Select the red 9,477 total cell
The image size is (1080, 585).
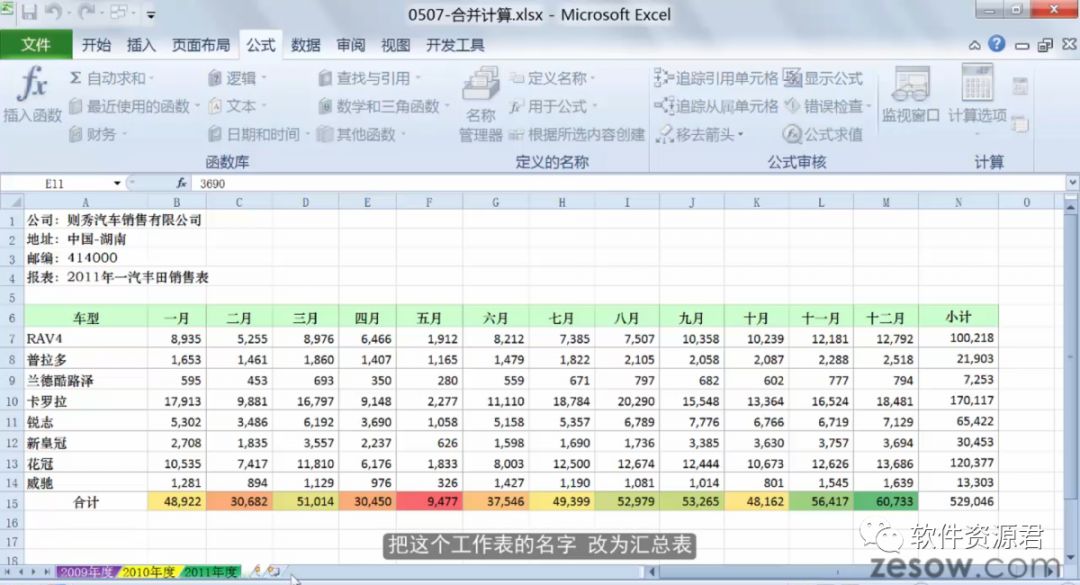(429, 502)
